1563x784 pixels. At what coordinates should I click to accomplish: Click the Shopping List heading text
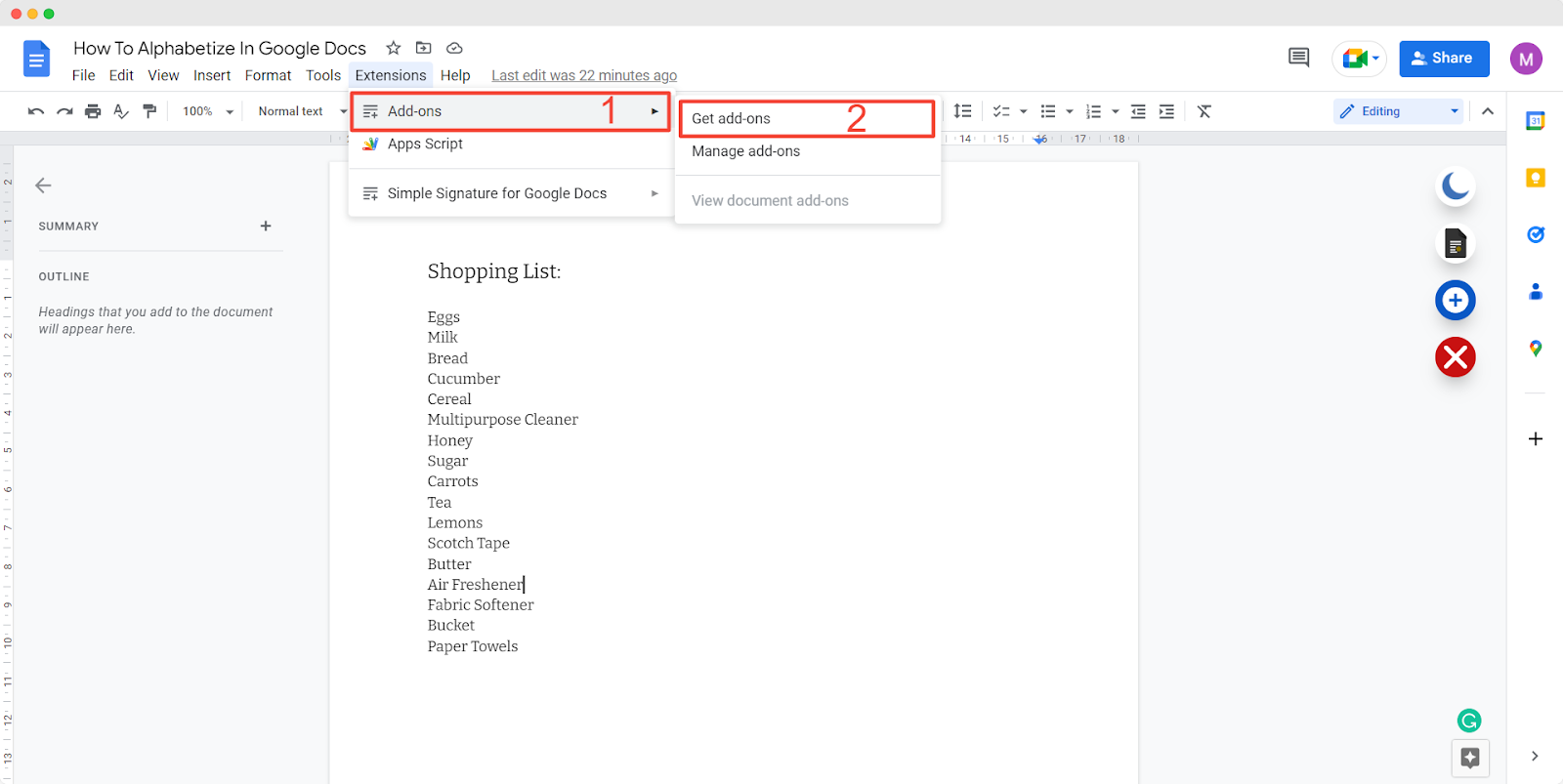coord(494,271)
